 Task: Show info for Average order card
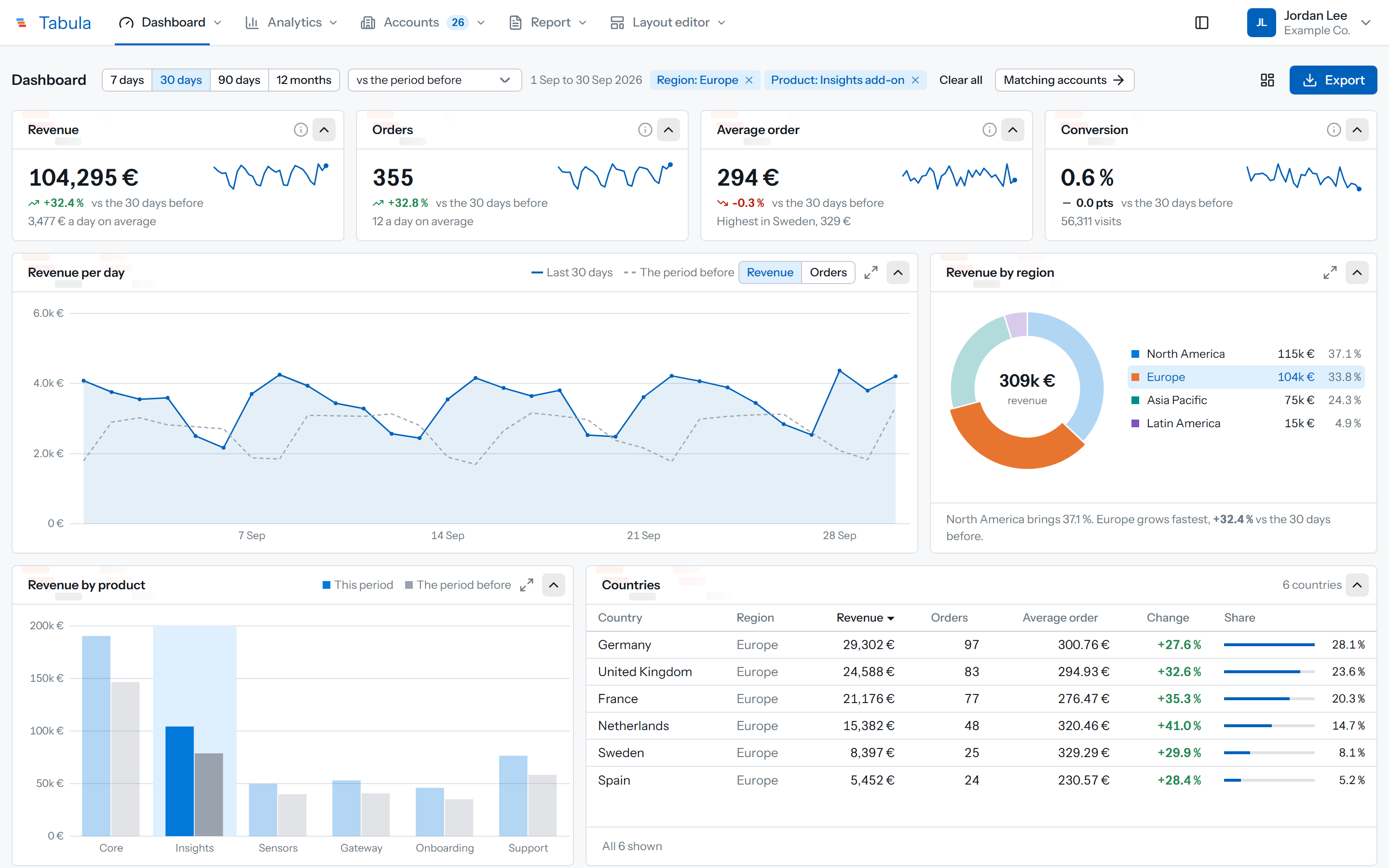click(x=990, y=130)
